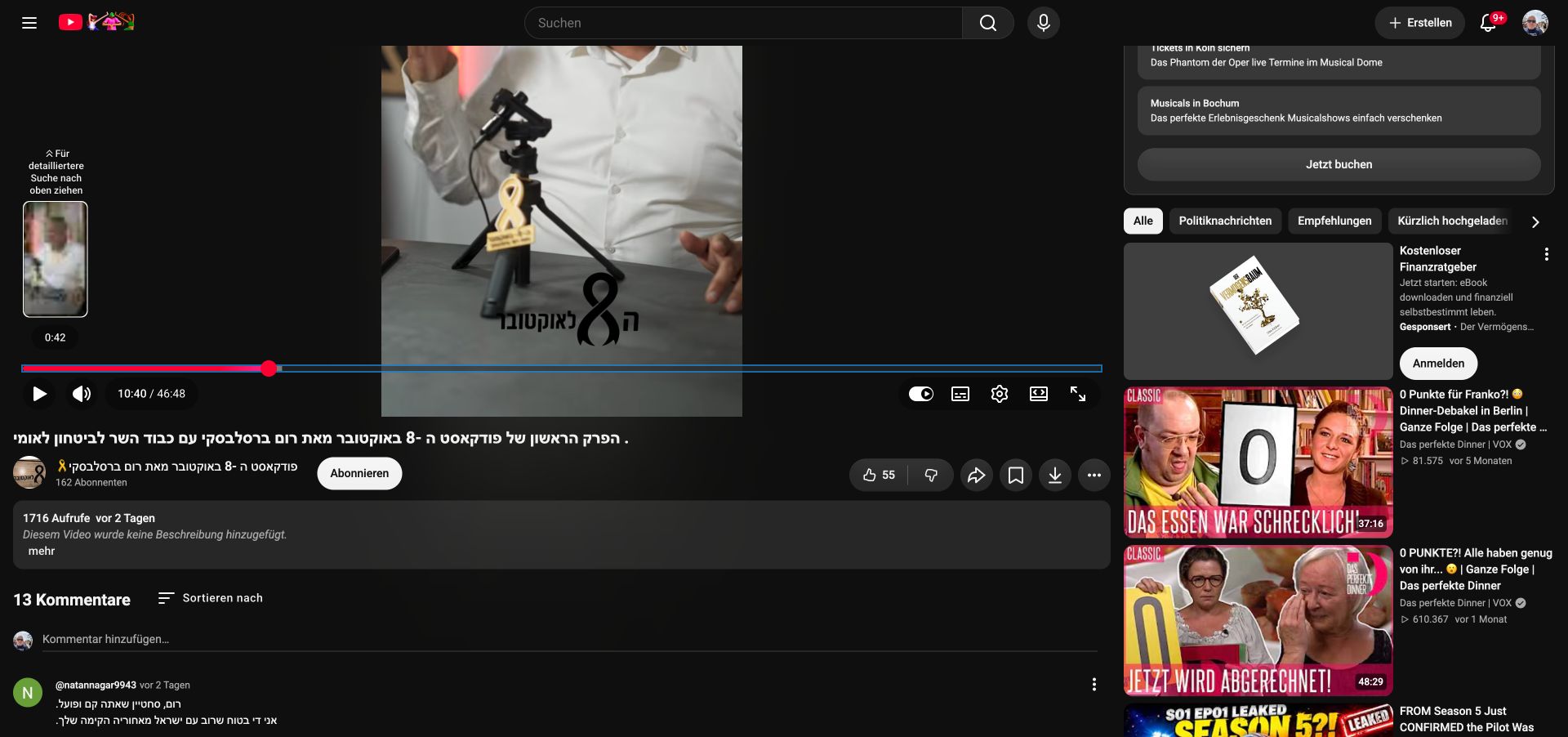Open video settings gear
This screenshot has width=1568, height=737.
pos(1000,394)
